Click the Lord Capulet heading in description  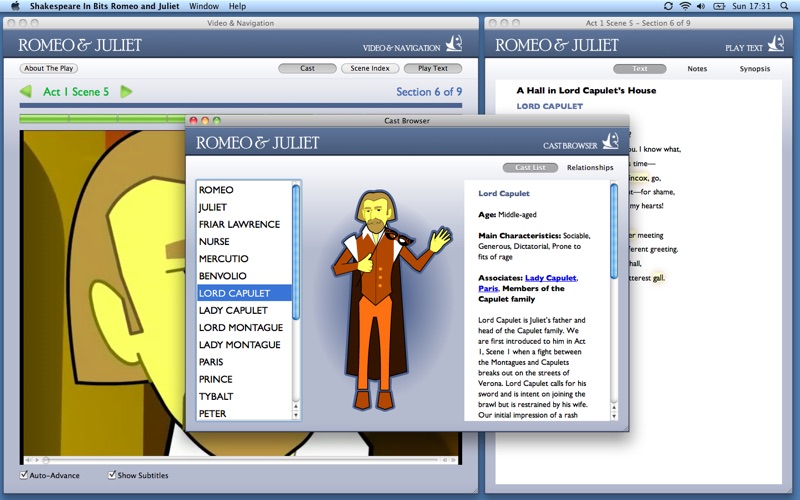[x=504, y=193]
